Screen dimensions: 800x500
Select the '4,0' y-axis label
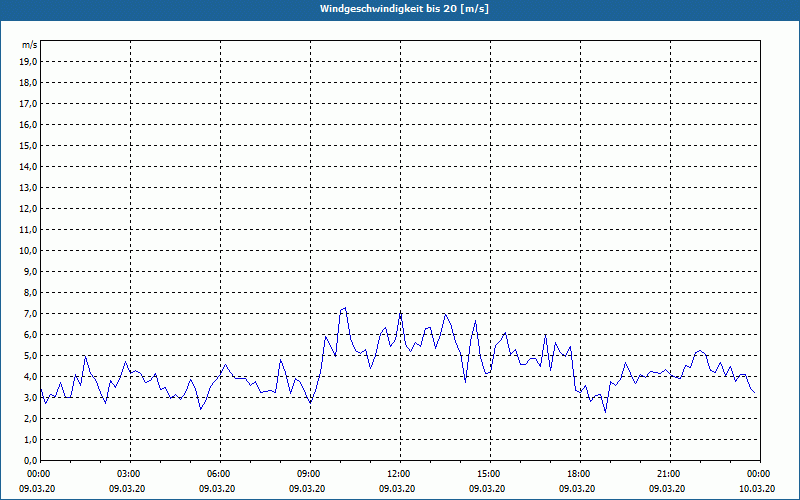[30, 377]
